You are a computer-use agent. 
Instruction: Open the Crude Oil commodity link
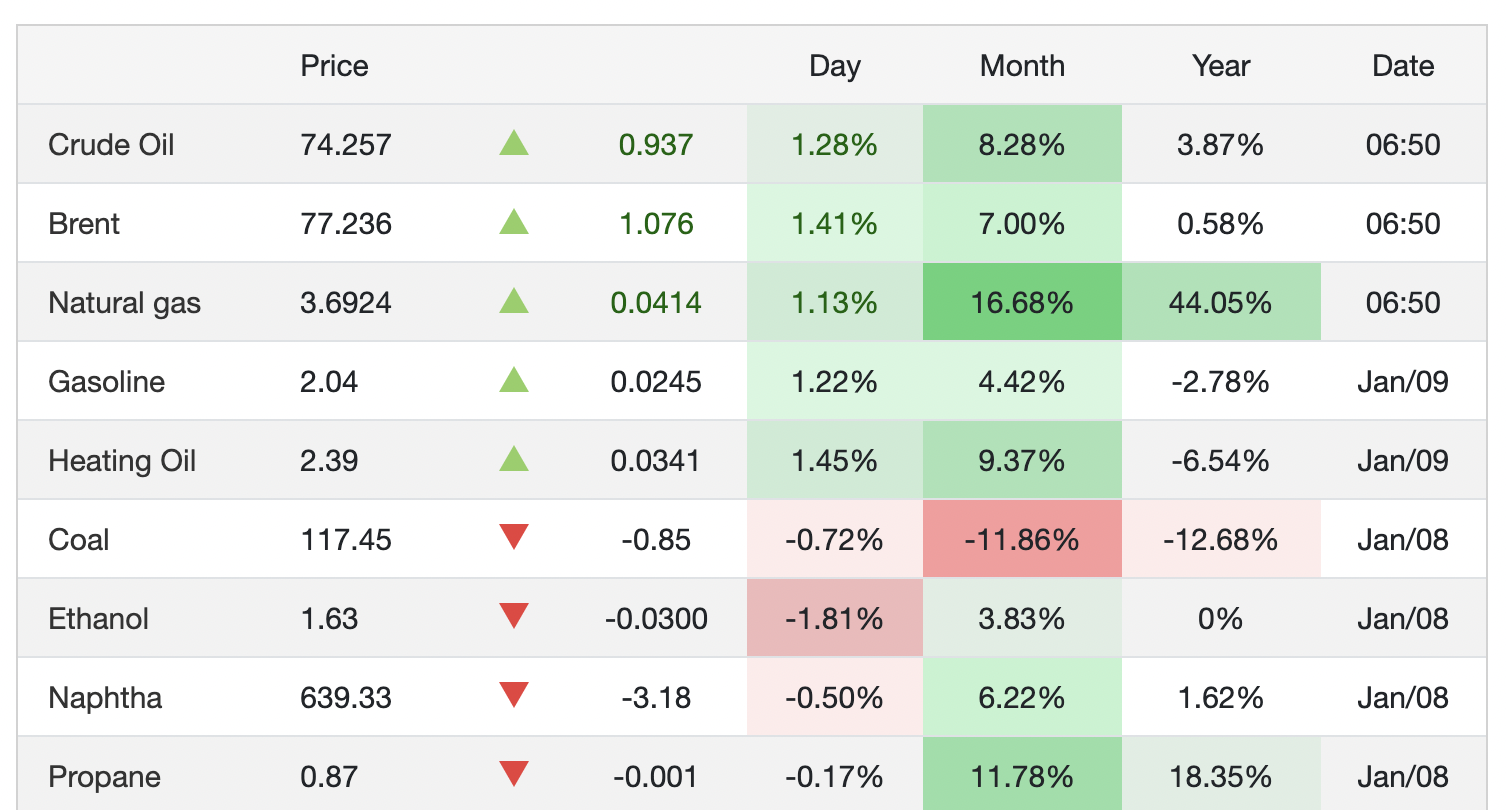coord(111,145)
